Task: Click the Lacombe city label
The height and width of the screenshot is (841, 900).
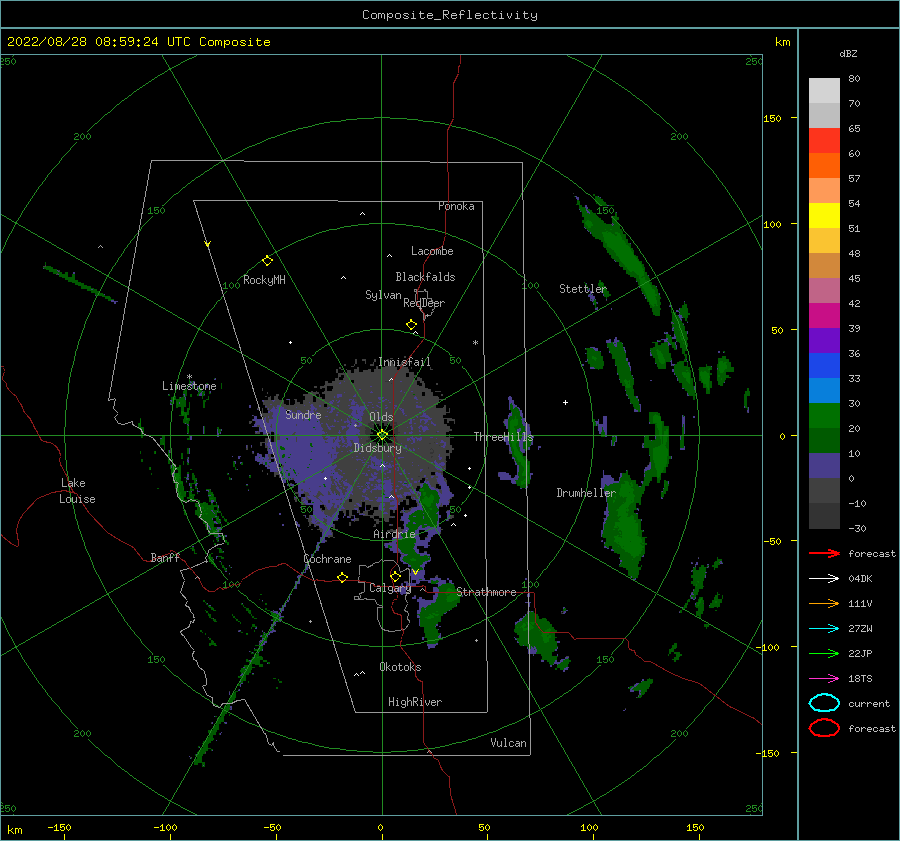Action: pyautogui.click(x=432, y=251)
